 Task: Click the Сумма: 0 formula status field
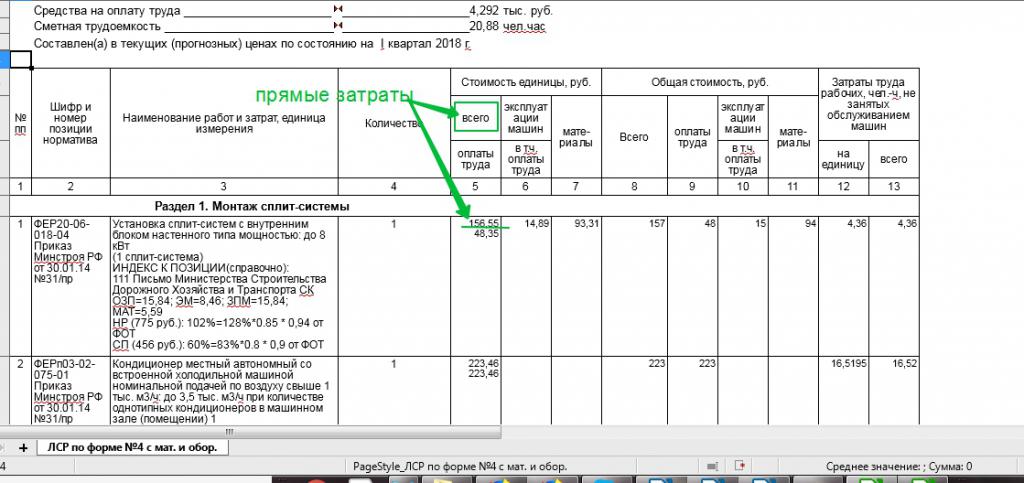click(x=898, y=466)
